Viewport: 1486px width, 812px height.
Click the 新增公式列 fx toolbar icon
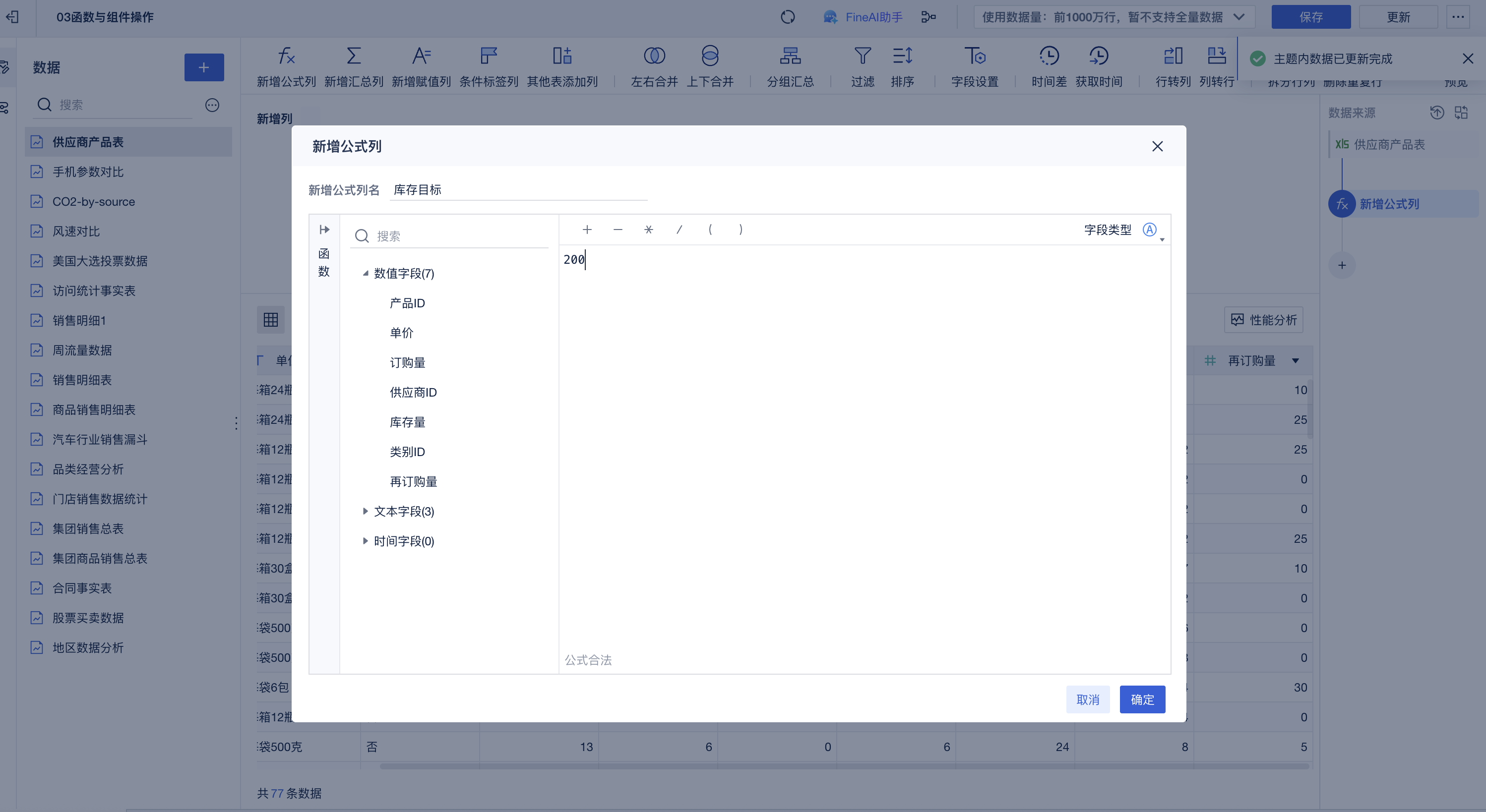click(286, 56)
